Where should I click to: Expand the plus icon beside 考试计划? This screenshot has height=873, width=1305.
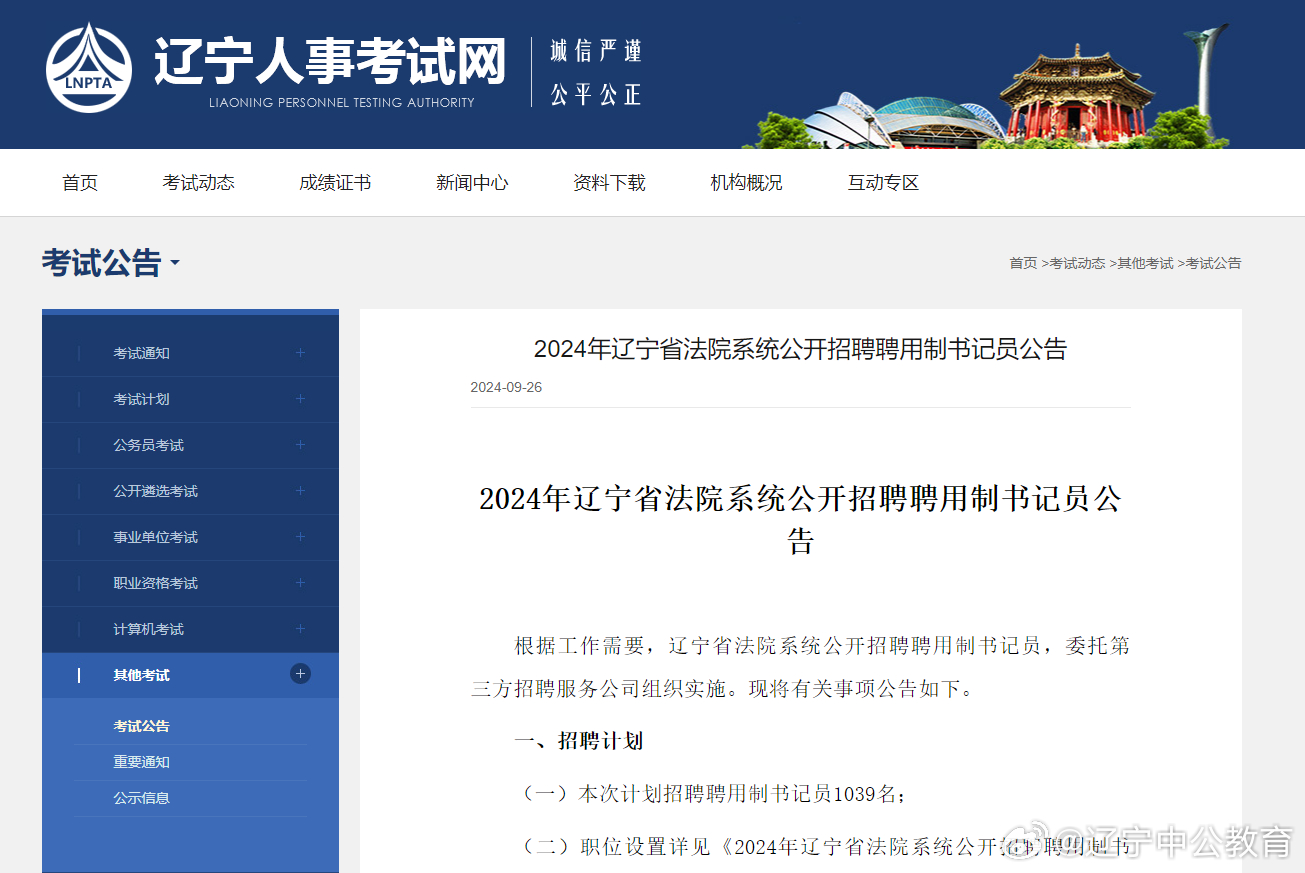tap(300, 399)
